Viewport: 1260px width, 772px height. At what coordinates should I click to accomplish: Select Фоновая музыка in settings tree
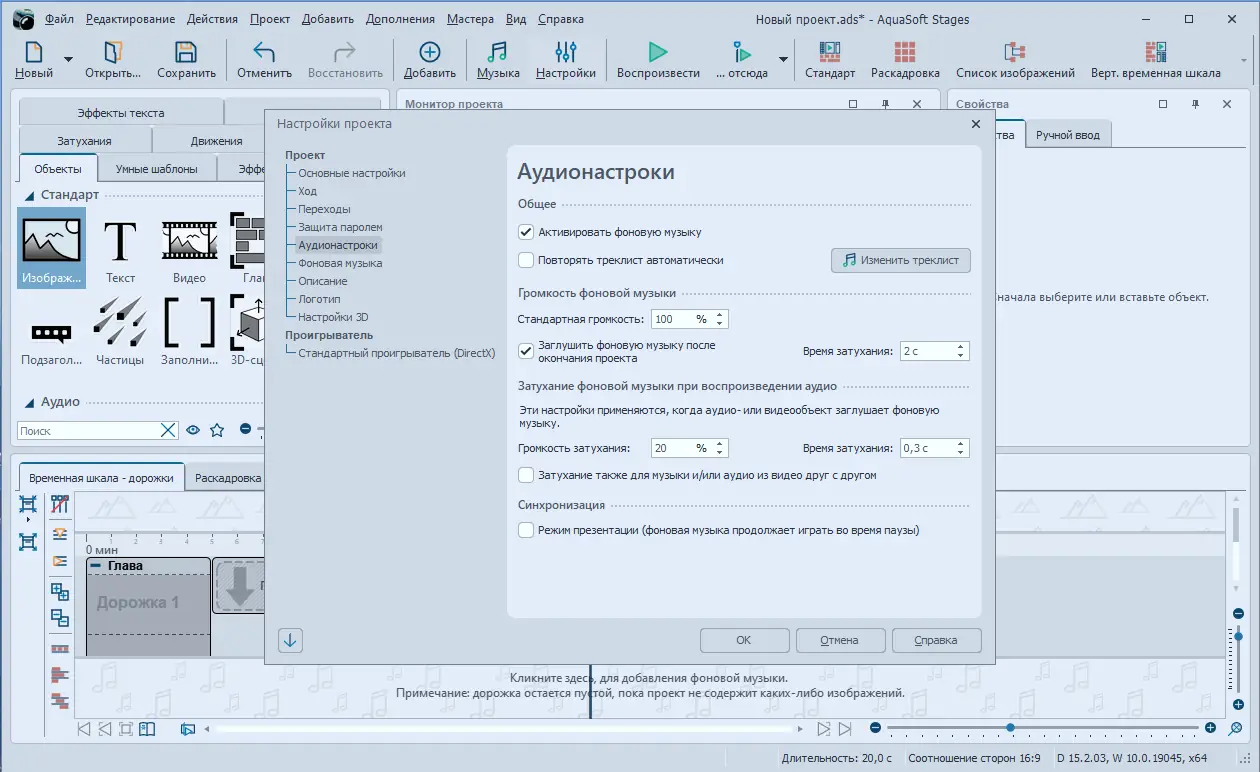(x=340, y=263)
